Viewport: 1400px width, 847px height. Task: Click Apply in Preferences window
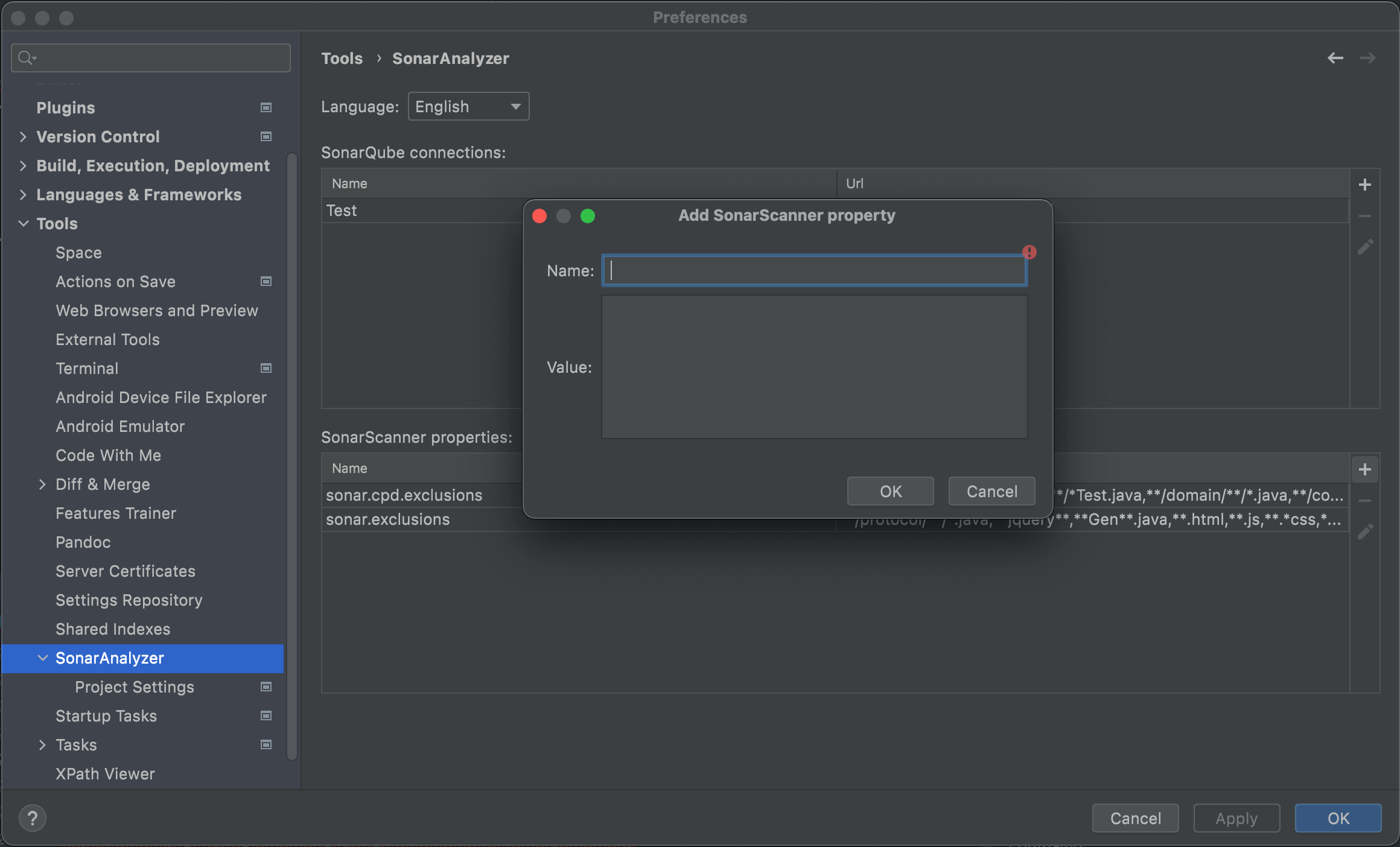click(x=1237, y=818)
